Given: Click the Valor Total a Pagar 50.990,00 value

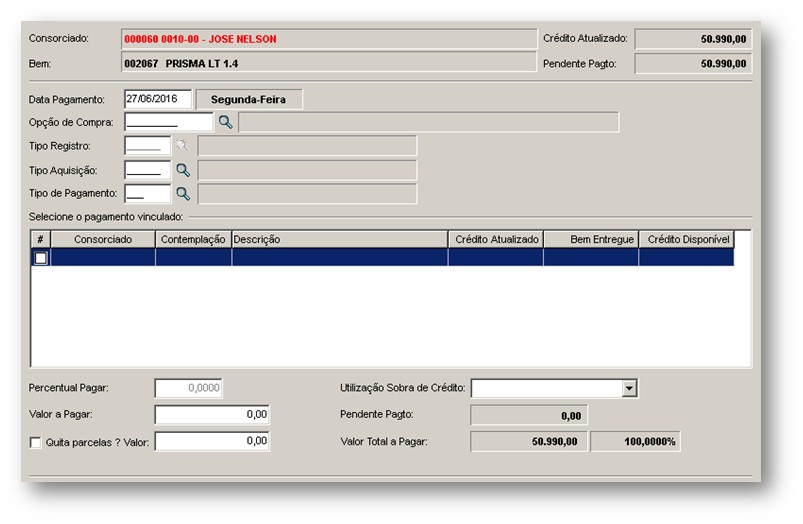Looking at the screenshot, I should [x=529, y=442].
